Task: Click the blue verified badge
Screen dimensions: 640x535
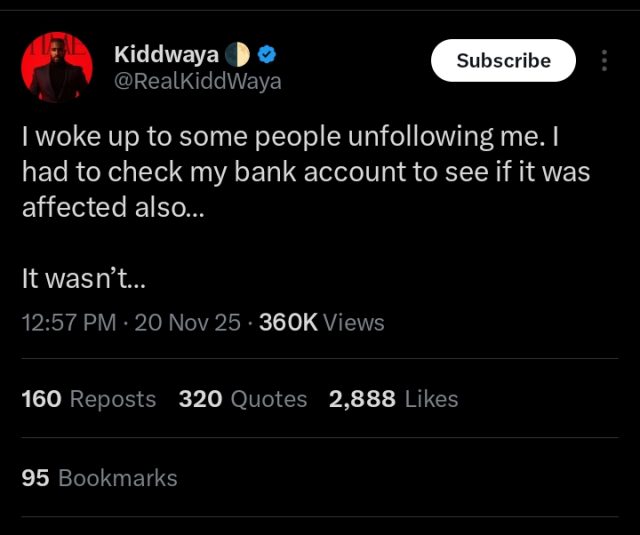Action: [268, 54]
